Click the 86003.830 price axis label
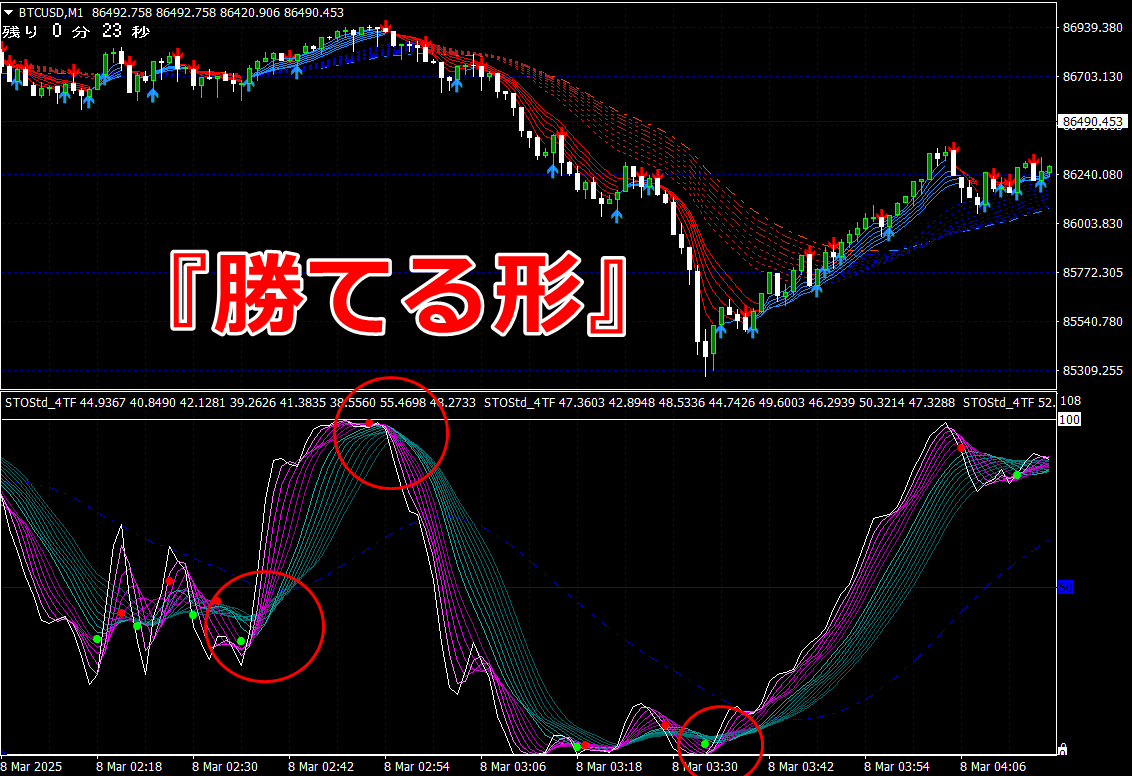The width and height of the screenshot is (1132, 776). (x=1092, y=224)
